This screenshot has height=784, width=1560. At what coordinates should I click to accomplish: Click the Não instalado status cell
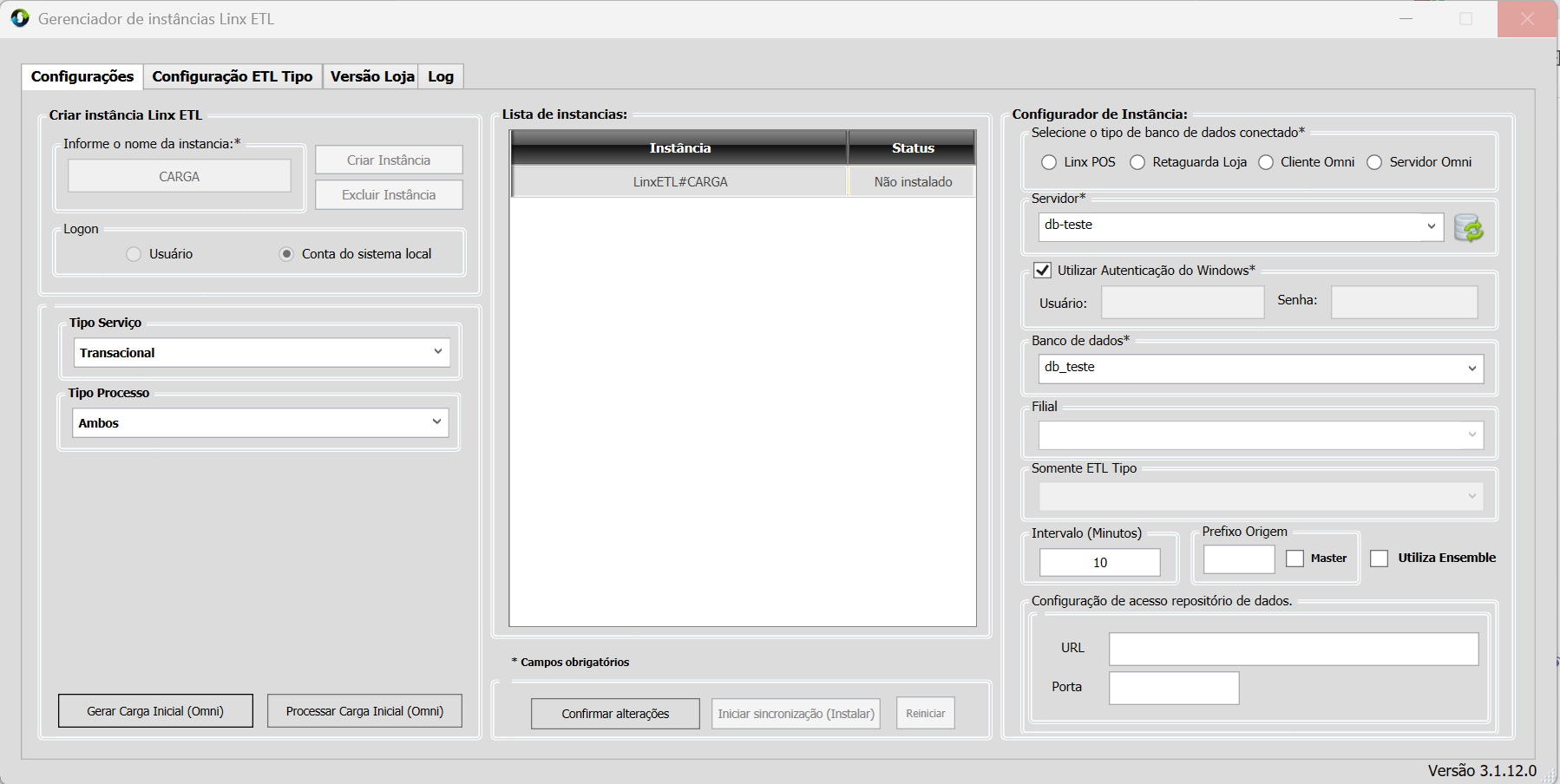(913, 182)
